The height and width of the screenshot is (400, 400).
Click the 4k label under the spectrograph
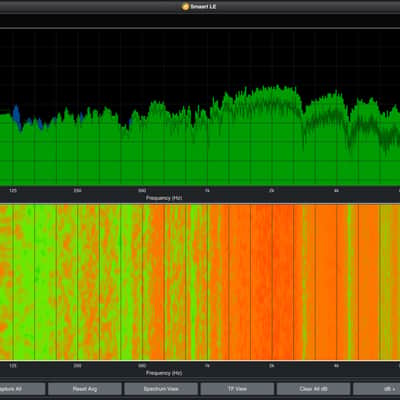coord(336,366)
